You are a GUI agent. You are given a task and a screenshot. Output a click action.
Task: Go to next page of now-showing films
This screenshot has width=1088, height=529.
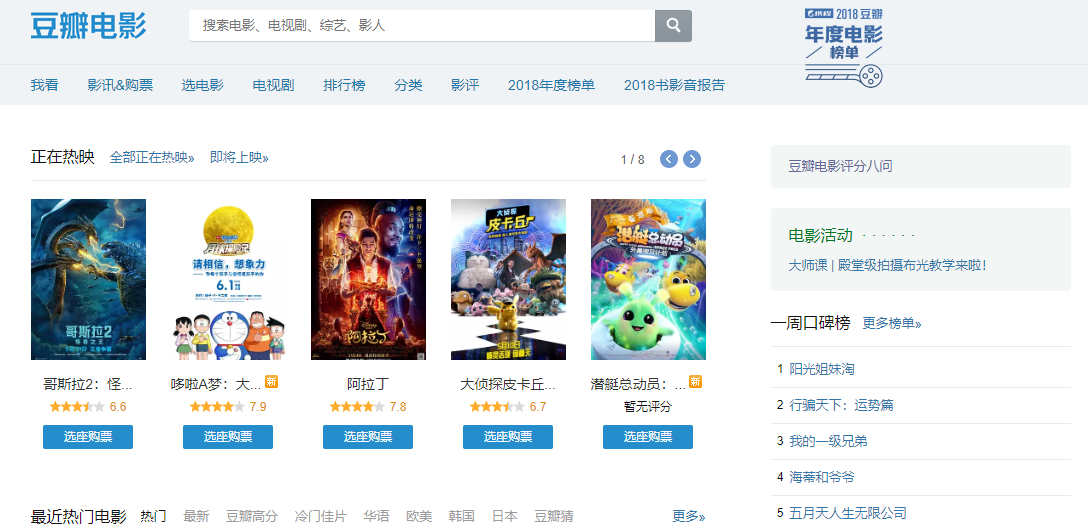692,159
